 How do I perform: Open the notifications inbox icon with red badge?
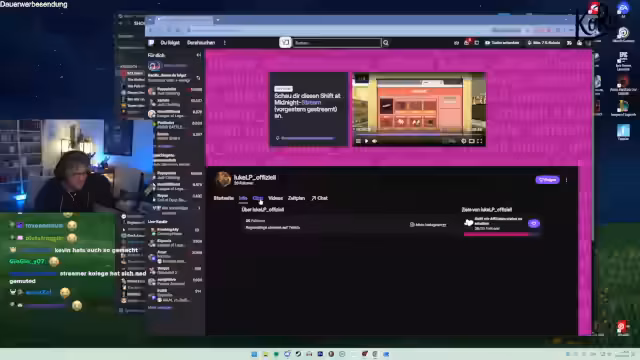pos(467,42)
